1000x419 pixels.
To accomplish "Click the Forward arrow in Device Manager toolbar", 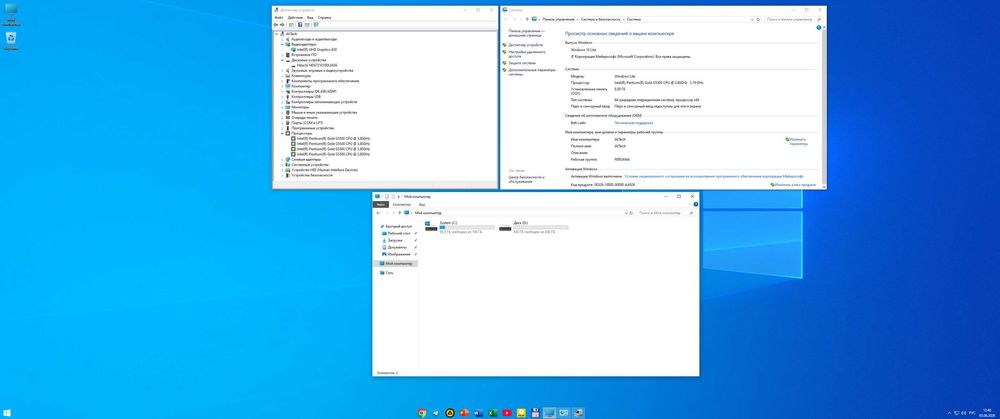I will [x=282, y=24].
